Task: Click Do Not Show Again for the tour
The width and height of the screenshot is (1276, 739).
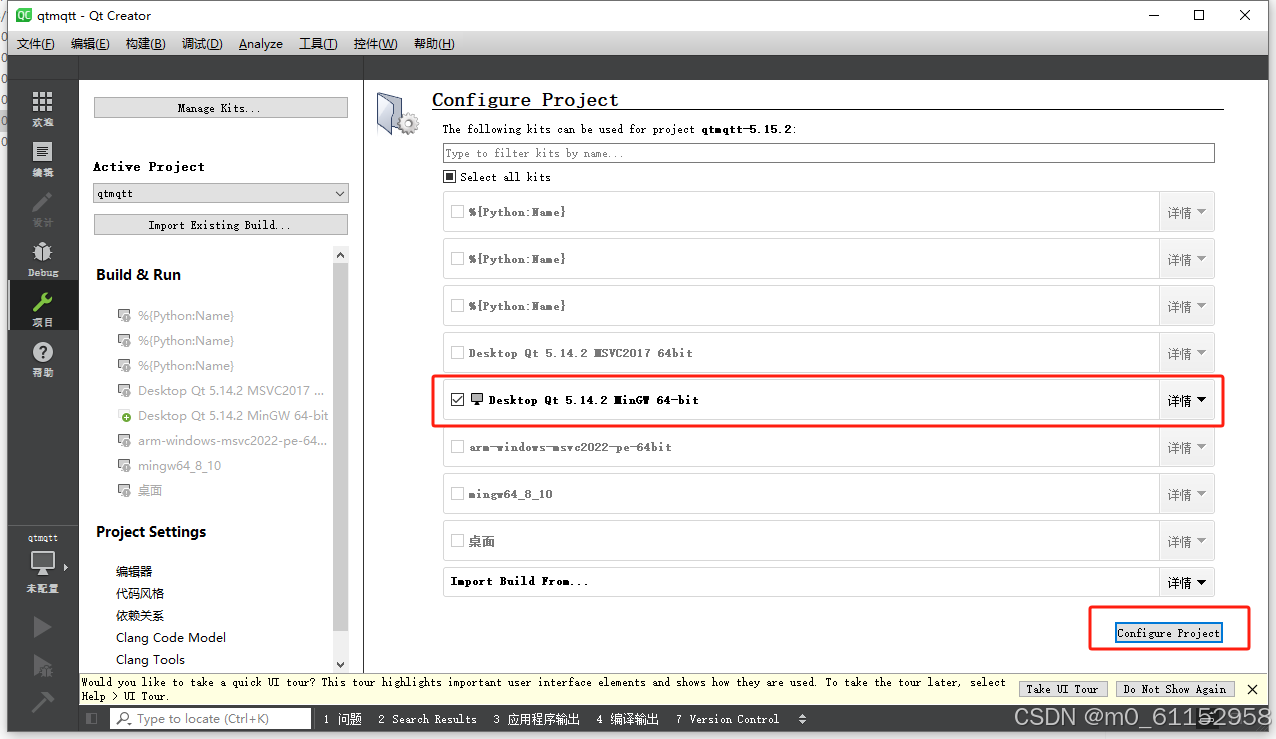Action: (x=1174, y=689)
